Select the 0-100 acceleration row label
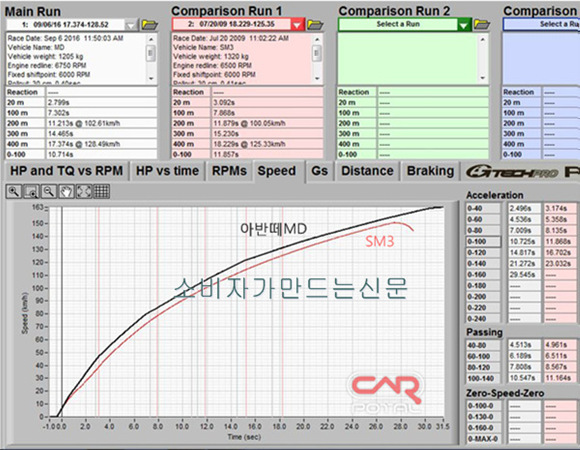This screenshot has height=450, width=580. tap(483, 241)
